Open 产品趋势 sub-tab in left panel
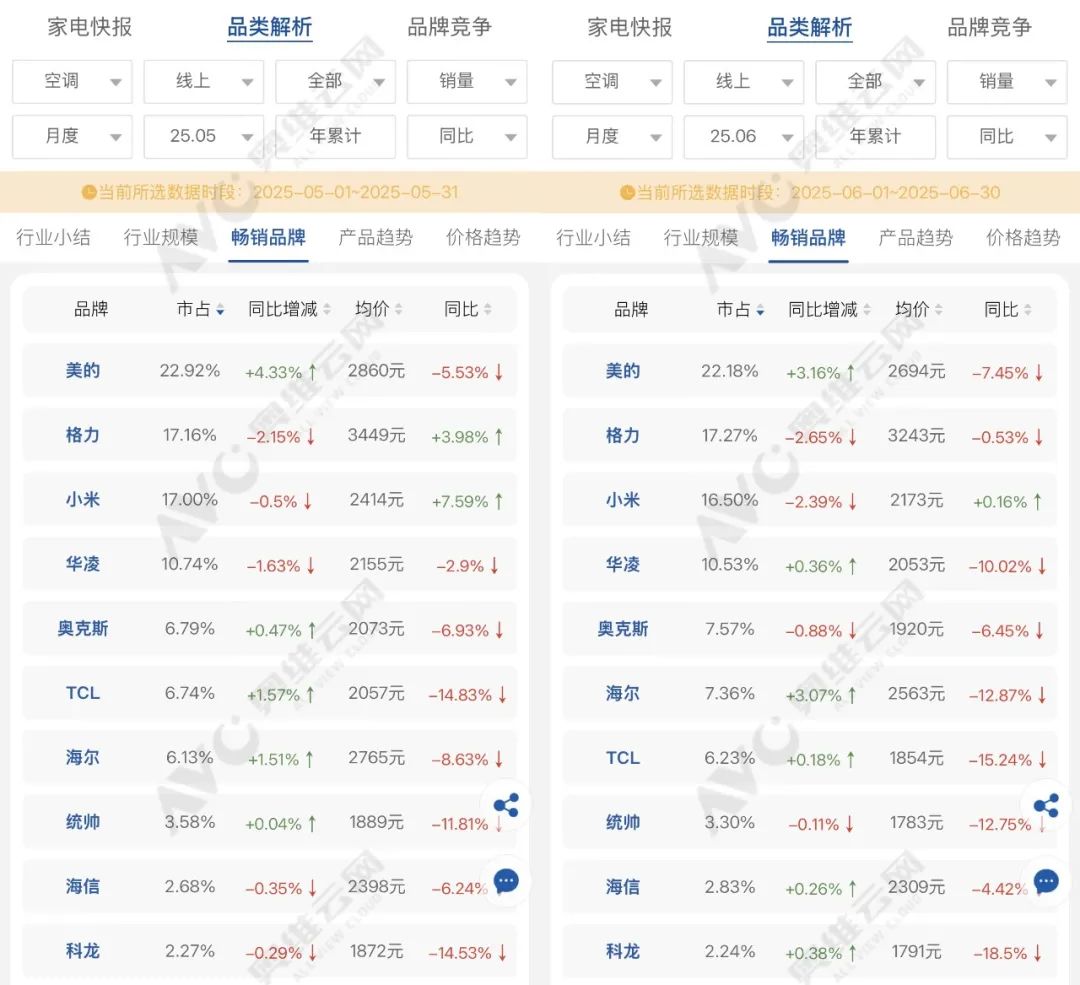Screen dimensions: 1080x985 tap(376, 238)
